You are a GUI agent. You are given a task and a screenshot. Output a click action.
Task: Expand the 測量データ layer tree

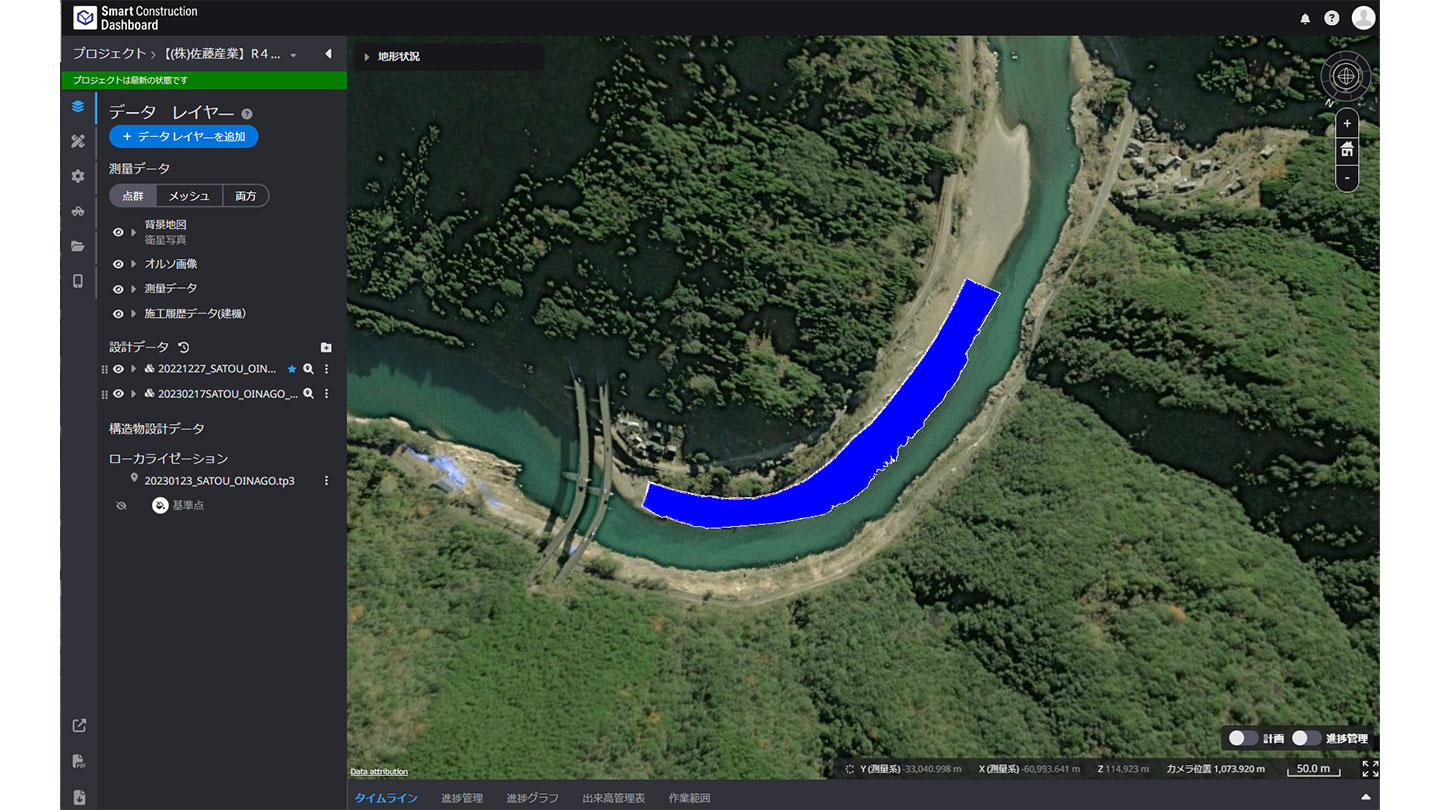(133, 289)
